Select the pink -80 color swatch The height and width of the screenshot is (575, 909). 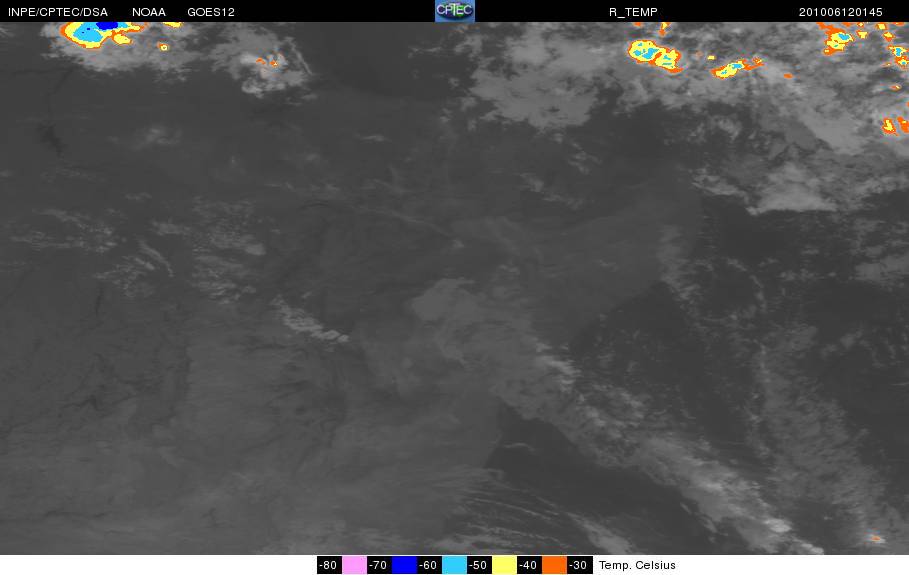(x=354, y=565)
